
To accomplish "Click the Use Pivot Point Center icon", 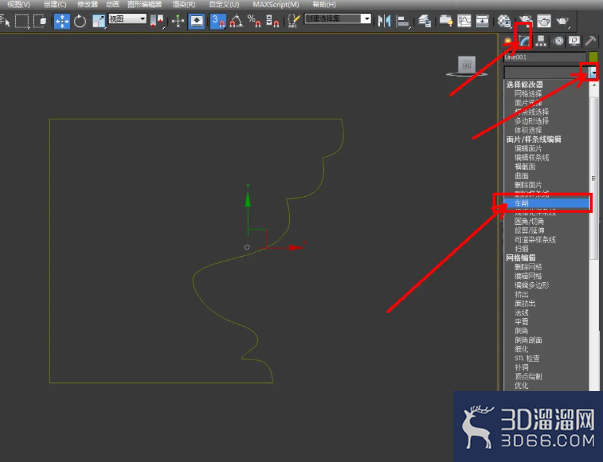I will pyautogui.click(x=157, y=21).
